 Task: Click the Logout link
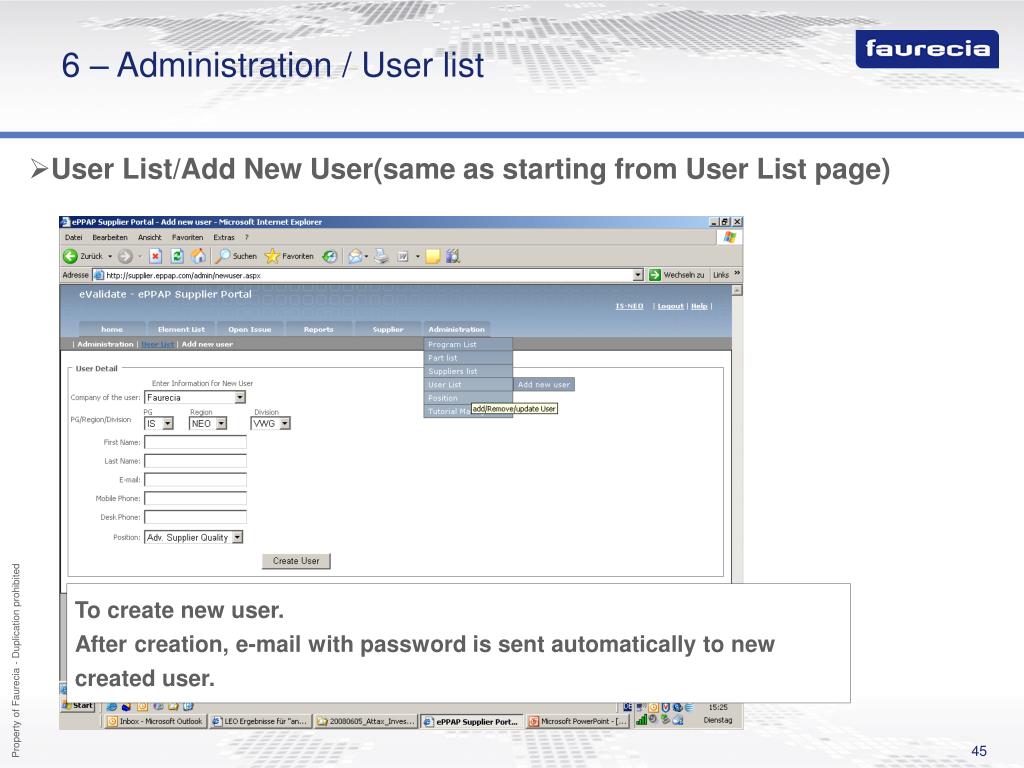click(x=671, y=306)
